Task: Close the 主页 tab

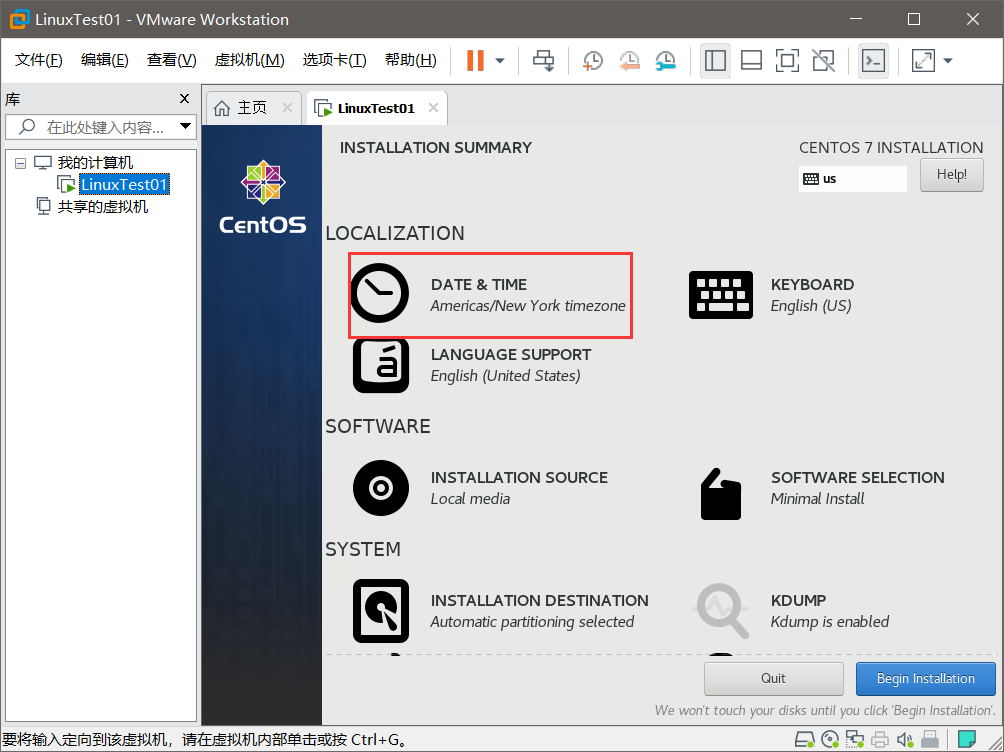Action: click(x=287, y=108)
